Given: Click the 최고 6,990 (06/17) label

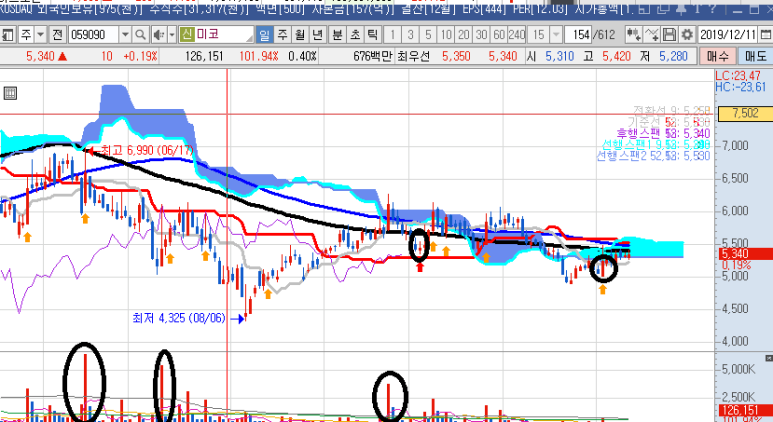Looking at the screenshot, I should pos(147,150).
